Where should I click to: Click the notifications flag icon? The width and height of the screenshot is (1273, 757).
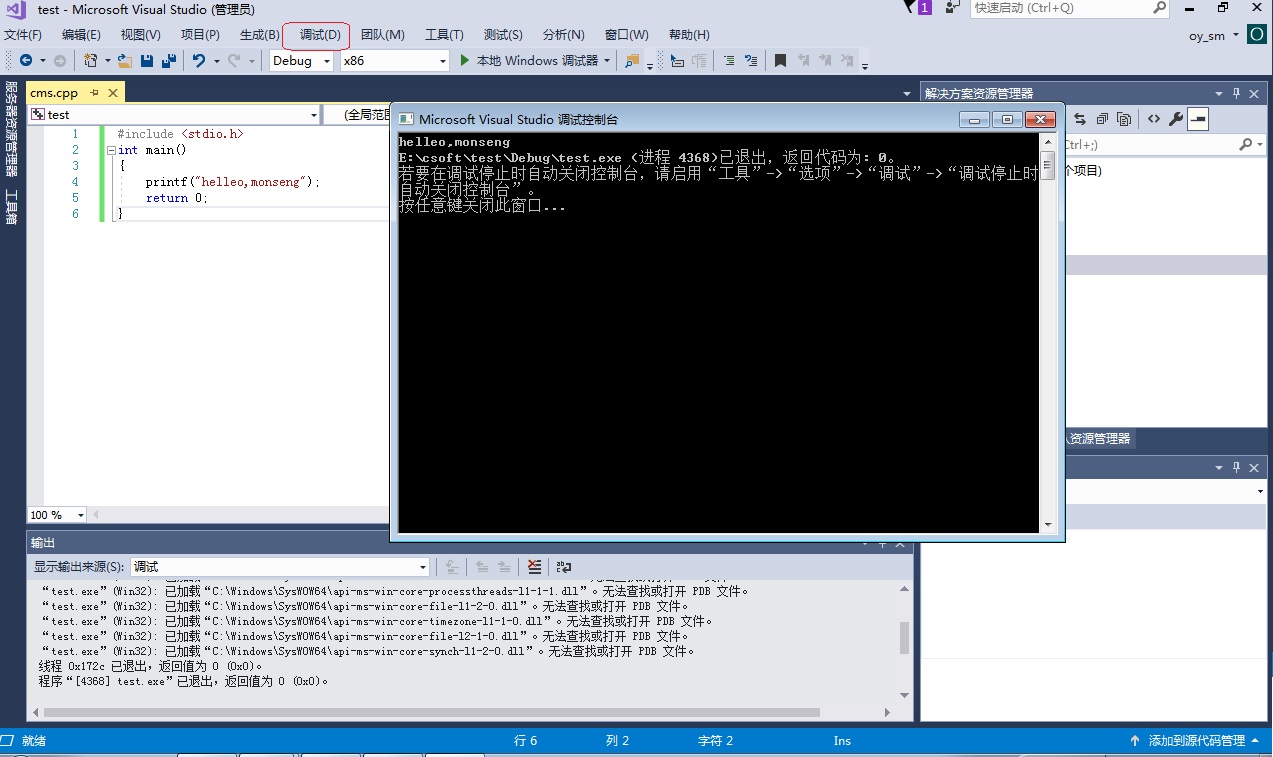pos(910,7)
